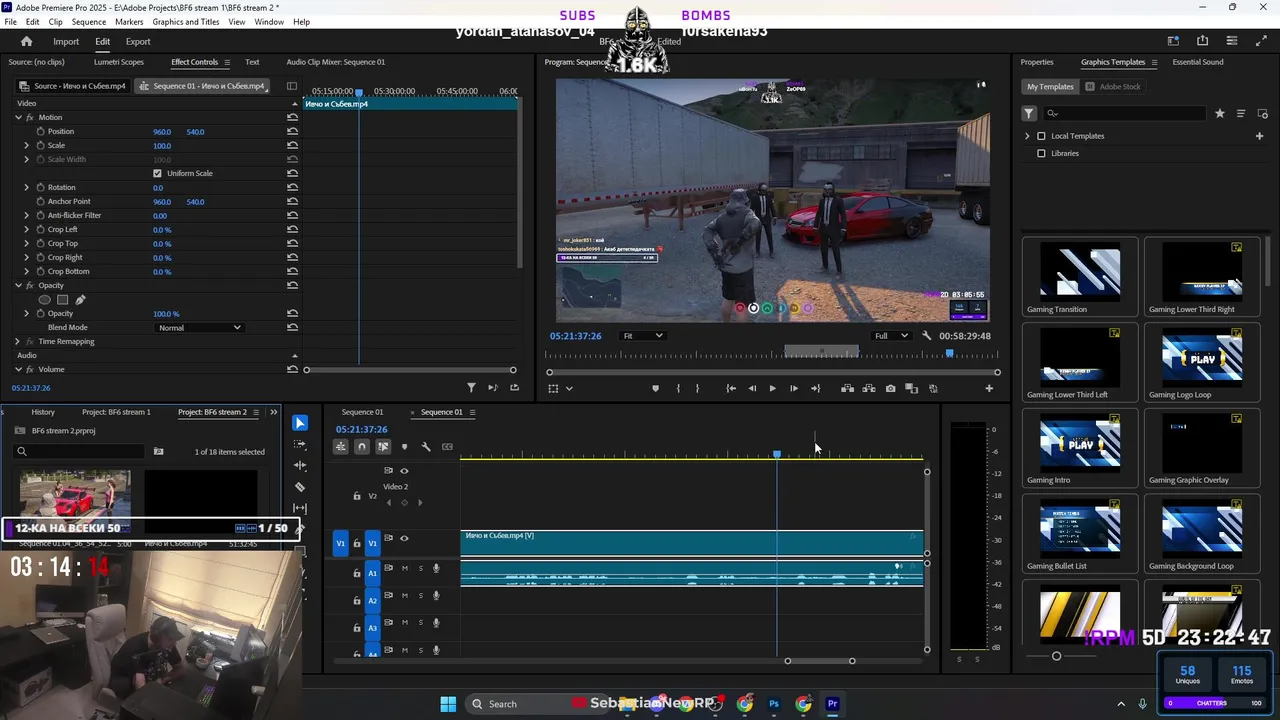Toggle the Local Templates checkbox
The width and height of the screenshot is (1280, 720).
1041,136
